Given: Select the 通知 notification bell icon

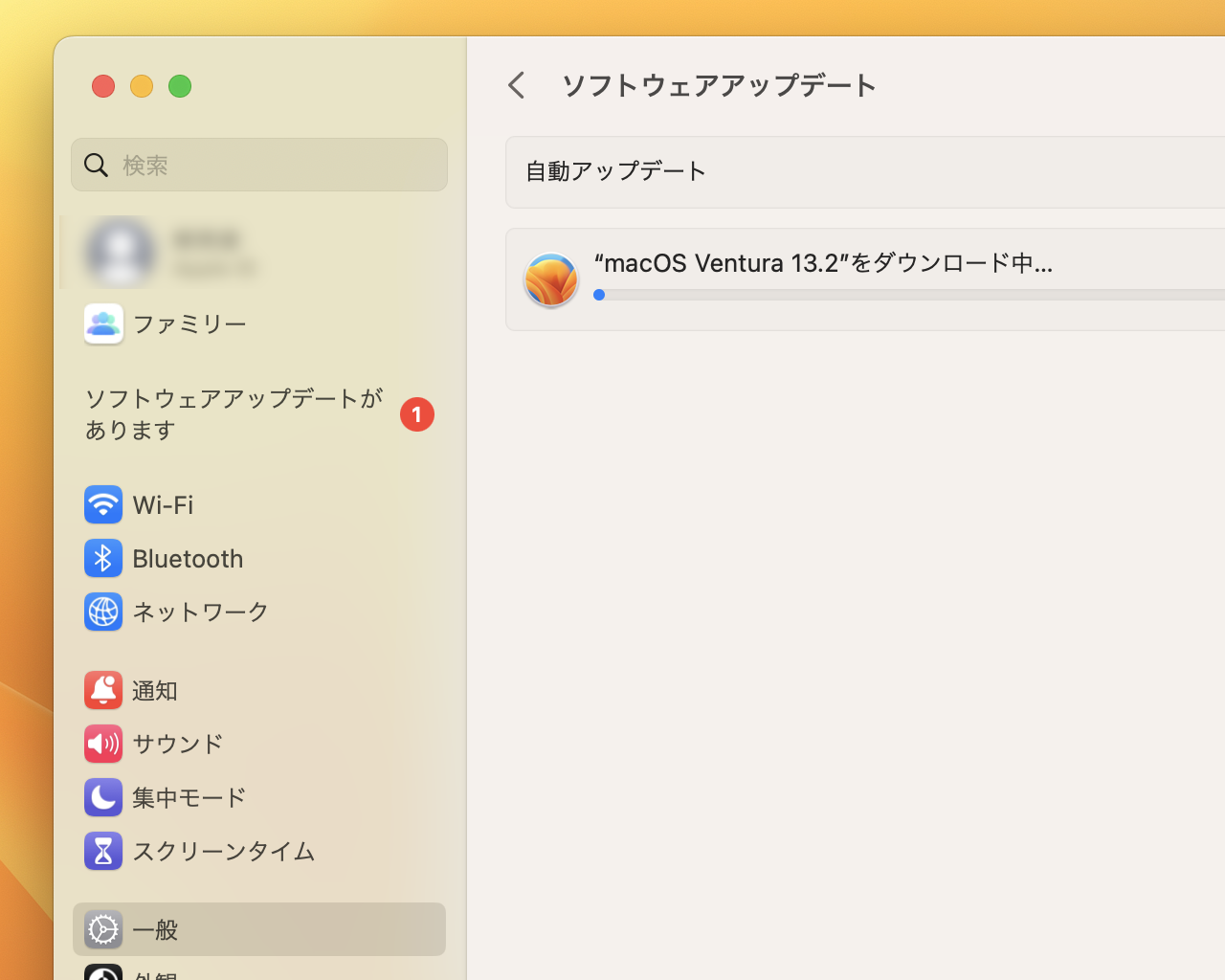Looking at the screenshot, I should tap(103, 690).
